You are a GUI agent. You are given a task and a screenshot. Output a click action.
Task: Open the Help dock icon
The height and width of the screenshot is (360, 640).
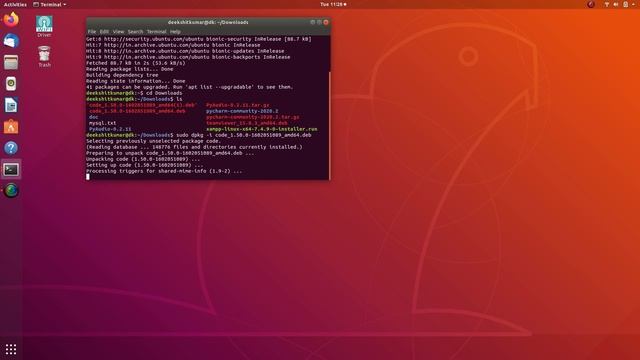click(x=11, y=148)
